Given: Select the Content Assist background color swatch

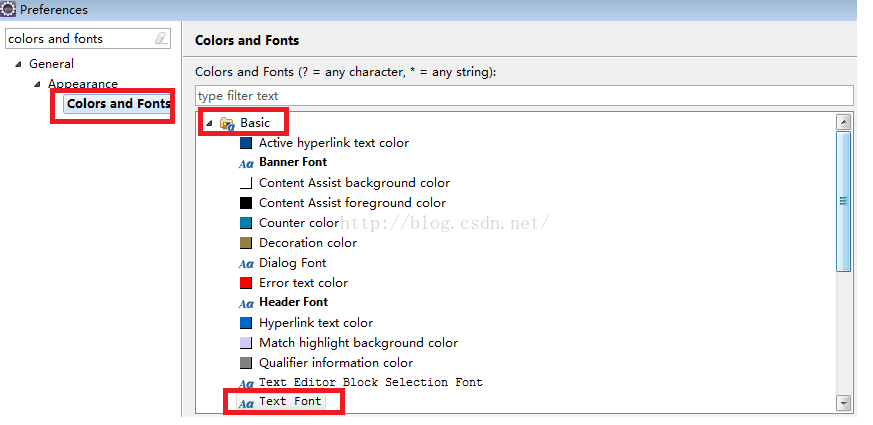Looking at the screenshot, I should tap(246, 183).
